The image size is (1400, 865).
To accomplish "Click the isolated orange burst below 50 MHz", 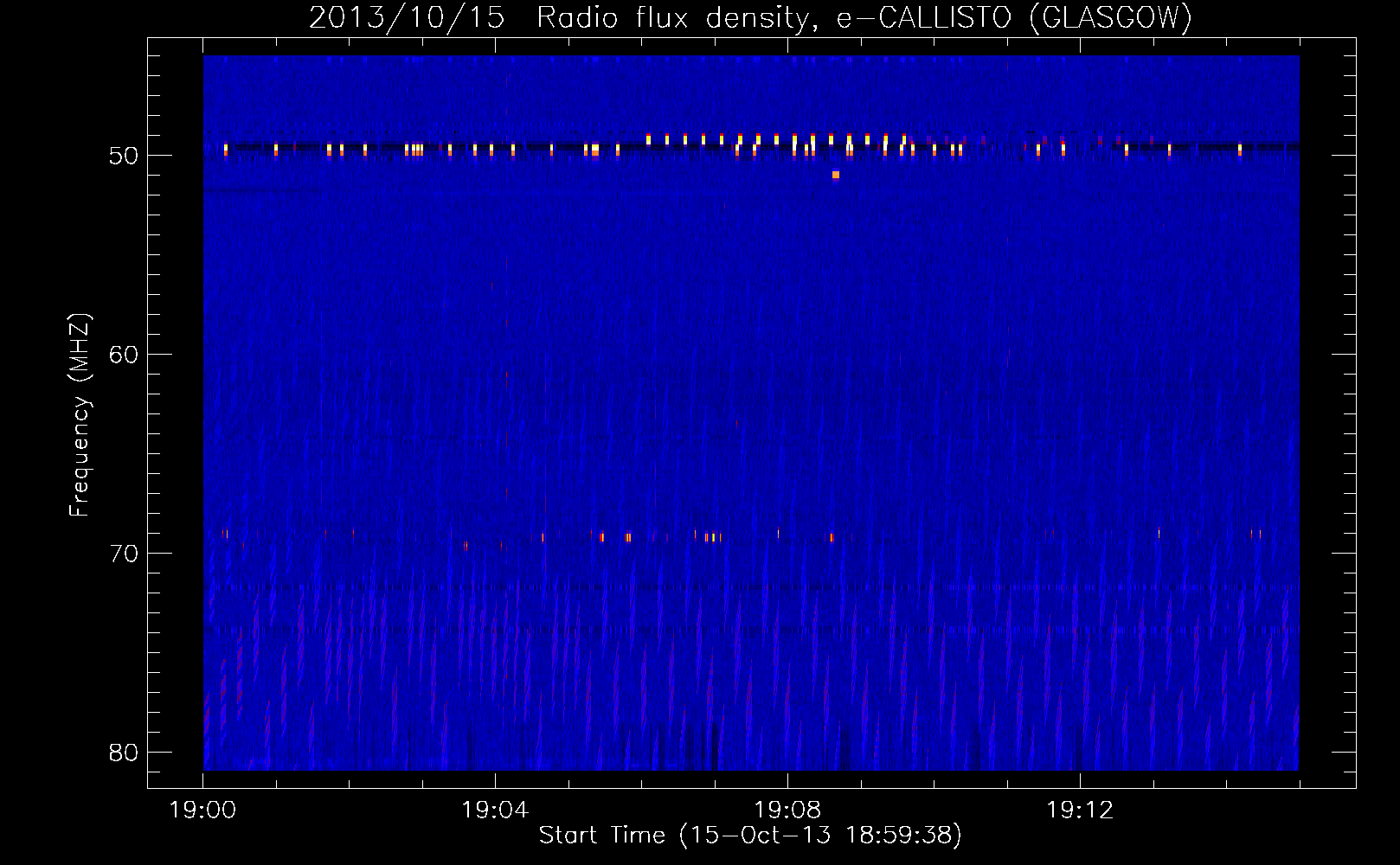I will tap(835, 175).
